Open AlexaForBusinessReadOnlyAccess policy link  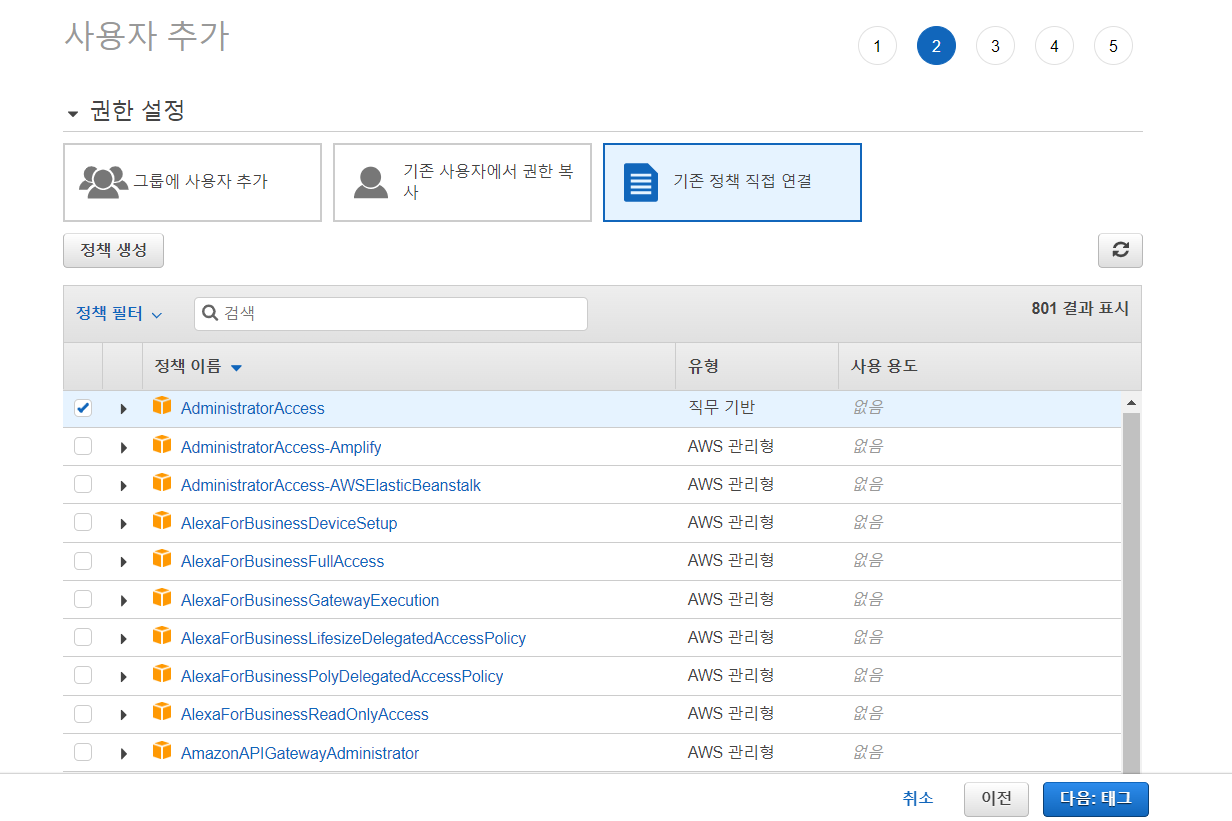point(304,714)
